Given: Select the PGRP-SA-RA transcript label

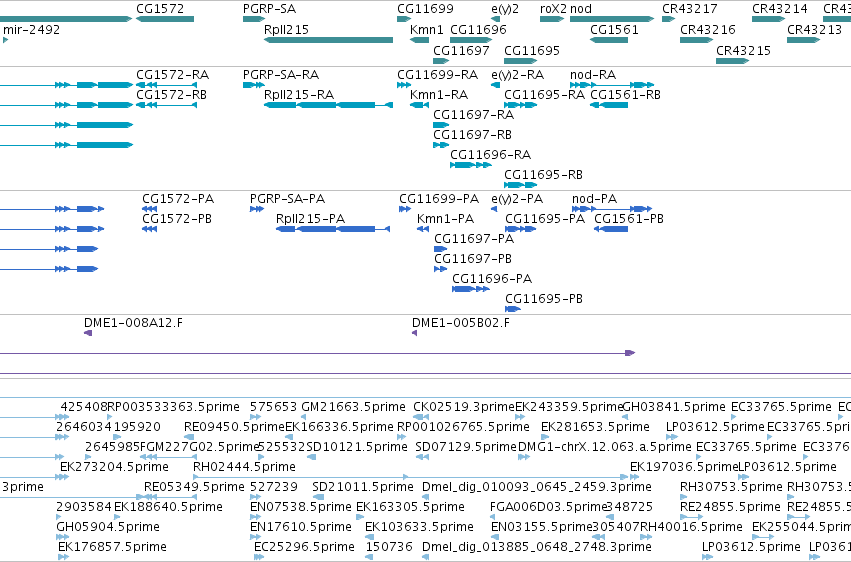Looking at the screenshot, I should click(x=281, y=74).
